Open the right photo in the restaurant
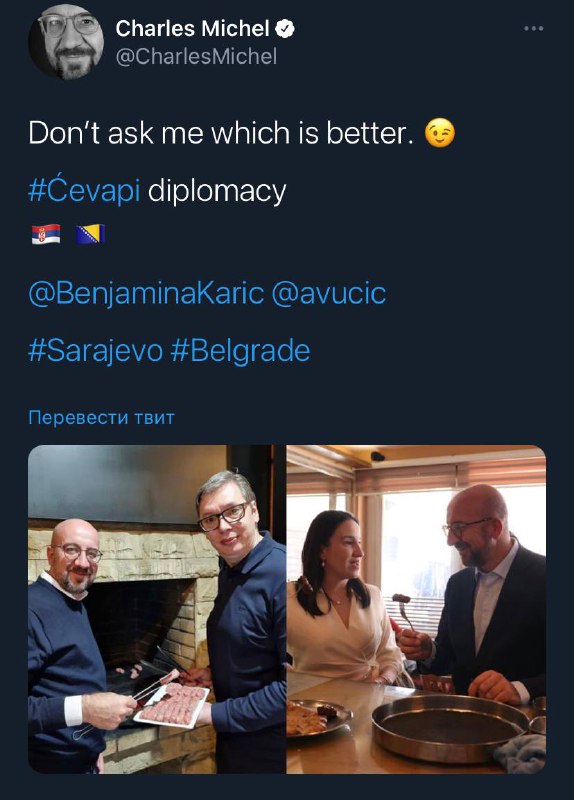This screenshot has width=574, height=800. [416, 609]
